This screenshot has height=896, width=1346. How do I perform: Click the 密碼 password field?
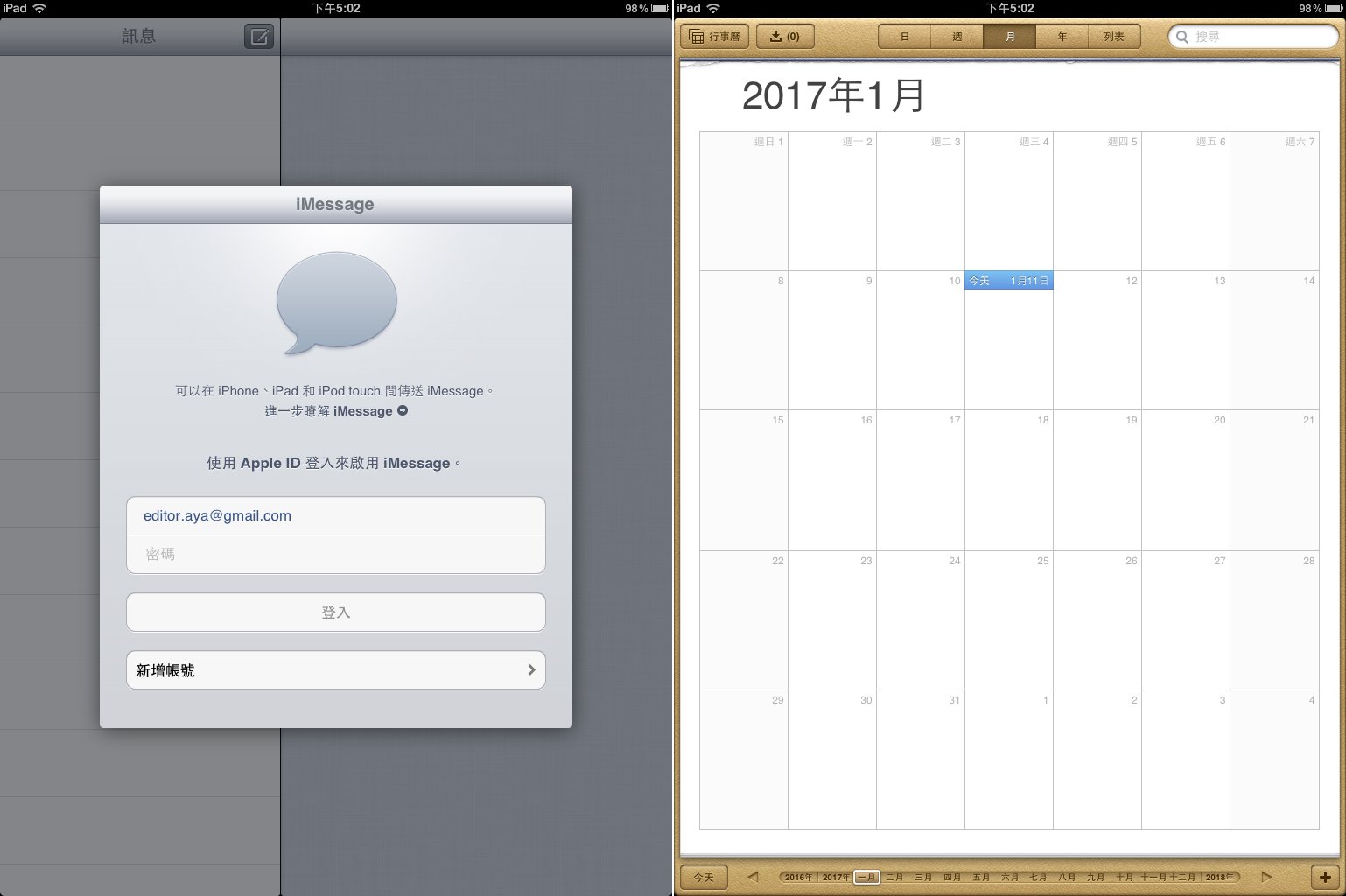point(336,554)
